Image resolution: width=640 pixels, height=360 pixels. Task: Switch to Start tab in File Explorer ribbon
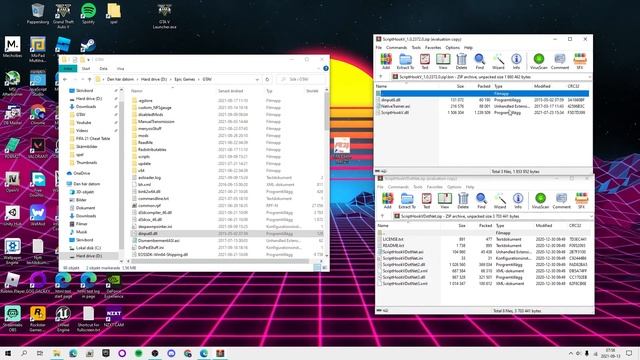[86, 69]
